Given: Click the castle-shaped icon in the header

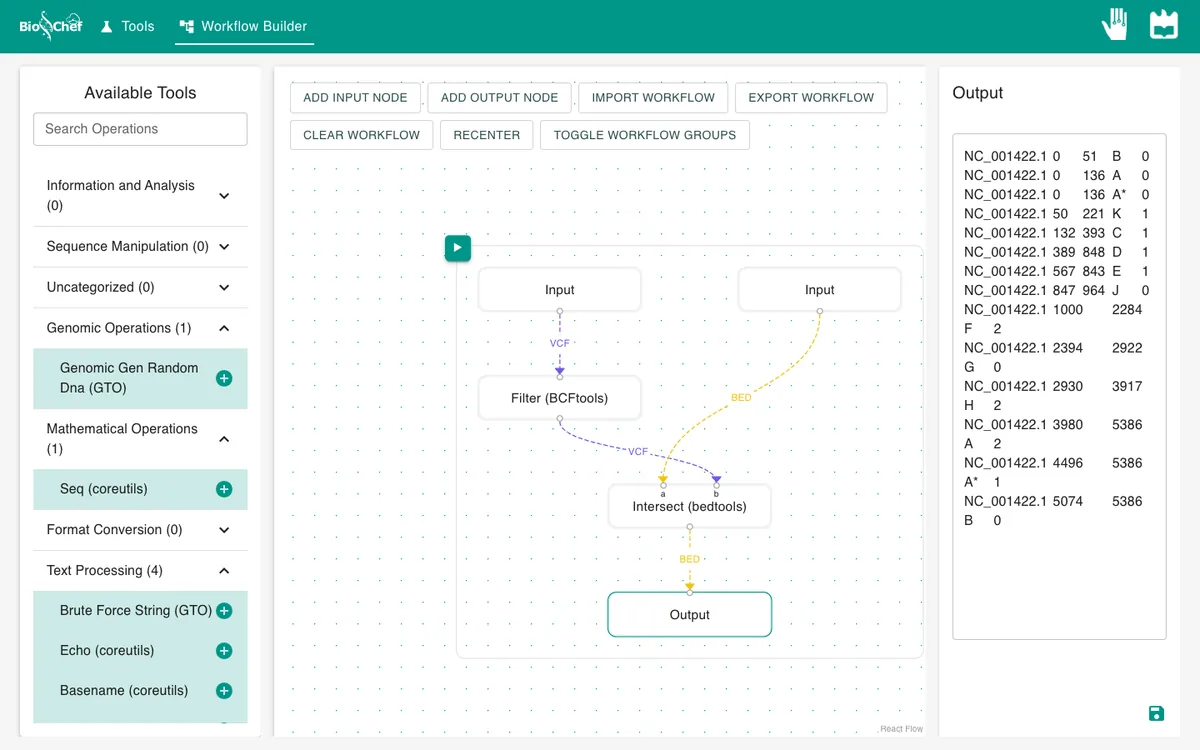Looking at the screenshot, I should (x=1164, y=24).
